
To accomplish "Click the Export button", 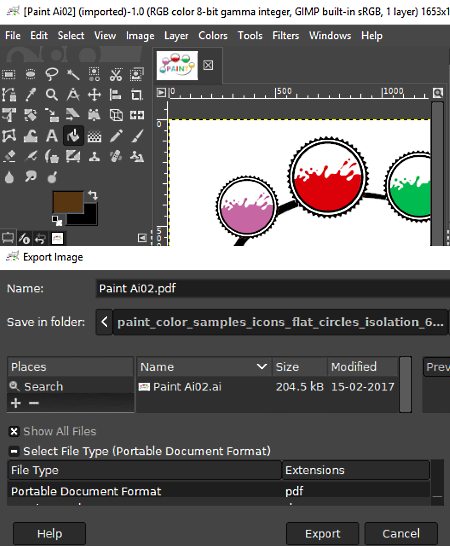I will 323,533.
